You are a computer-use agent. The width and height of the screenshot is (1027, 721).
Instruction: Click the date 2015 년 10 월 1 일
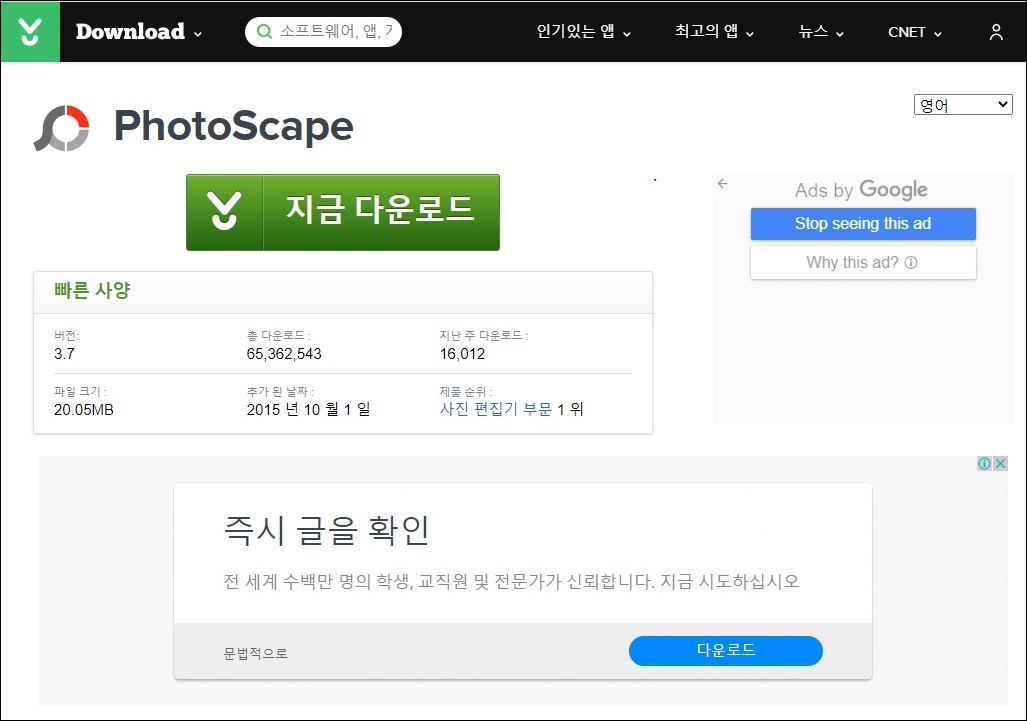tap(308, 410)
